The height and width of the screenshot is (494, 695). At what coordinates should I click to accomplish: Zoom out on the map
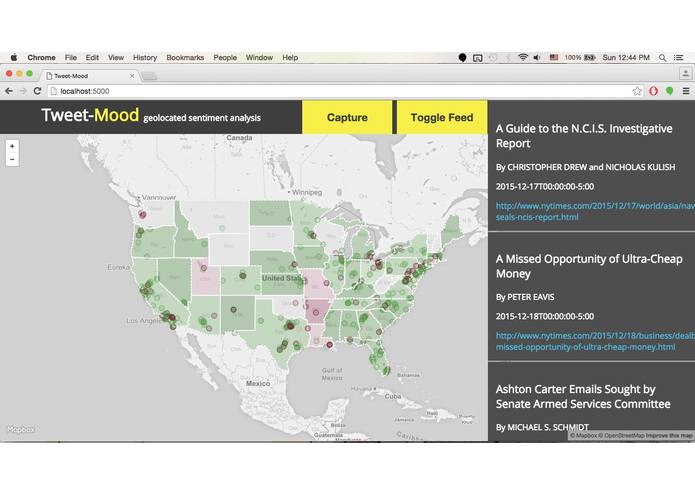(12, 159)
